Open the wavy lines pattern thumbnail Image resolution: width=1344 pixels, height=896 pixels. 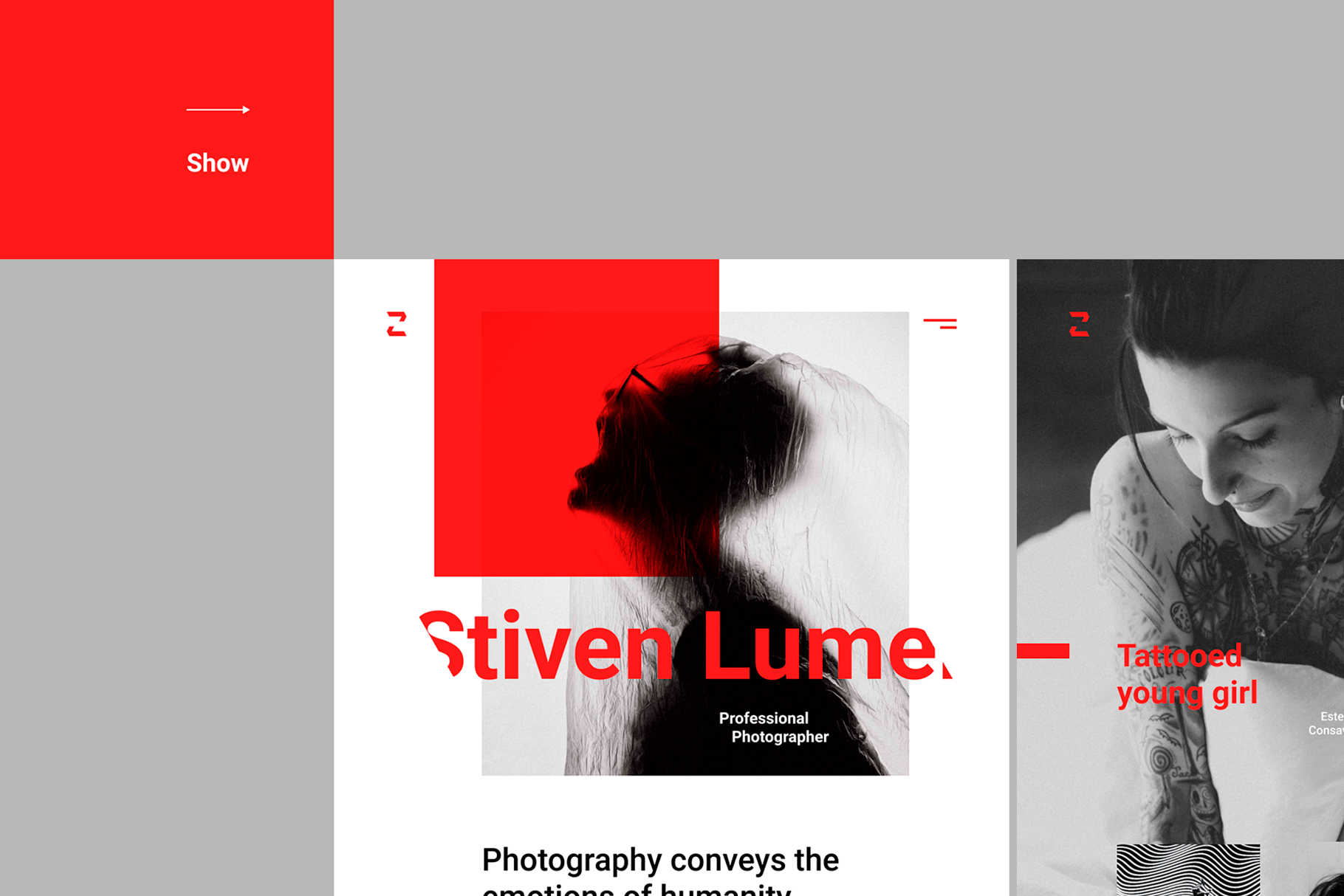[x=1188, y=870]
